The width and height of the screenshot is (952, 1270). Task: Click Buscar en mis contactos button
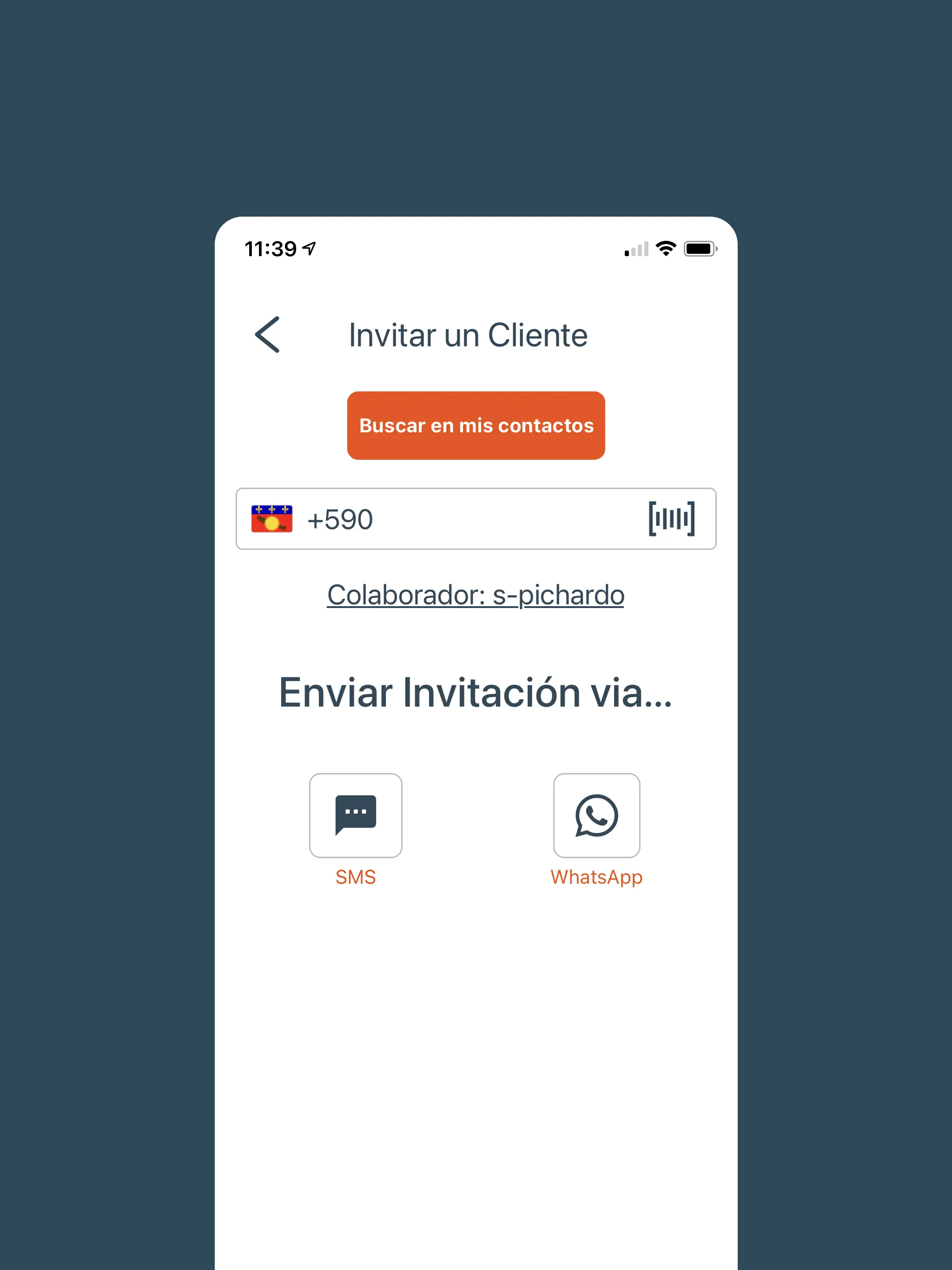click(x=476, y=425)
